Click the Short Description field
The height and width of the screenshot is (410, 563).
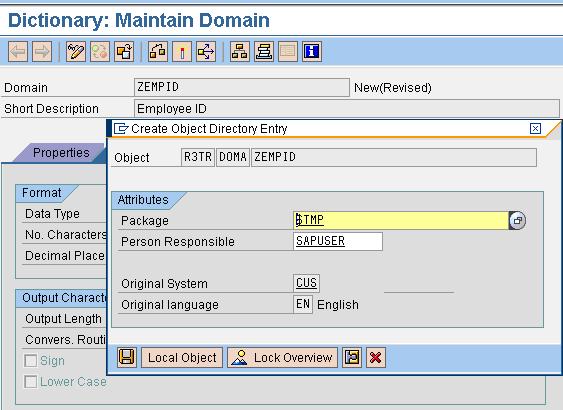click(x=346, y=108)
